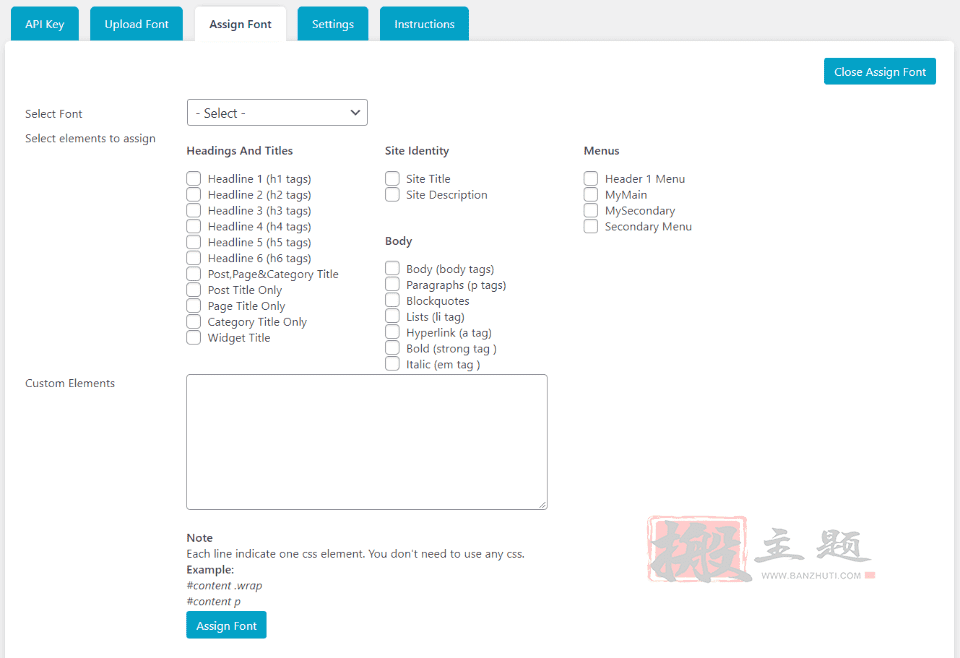Viewport: 960px width, 658px height.
Task: Check Post,Page&Category Title option
Action: pos(193,274)
